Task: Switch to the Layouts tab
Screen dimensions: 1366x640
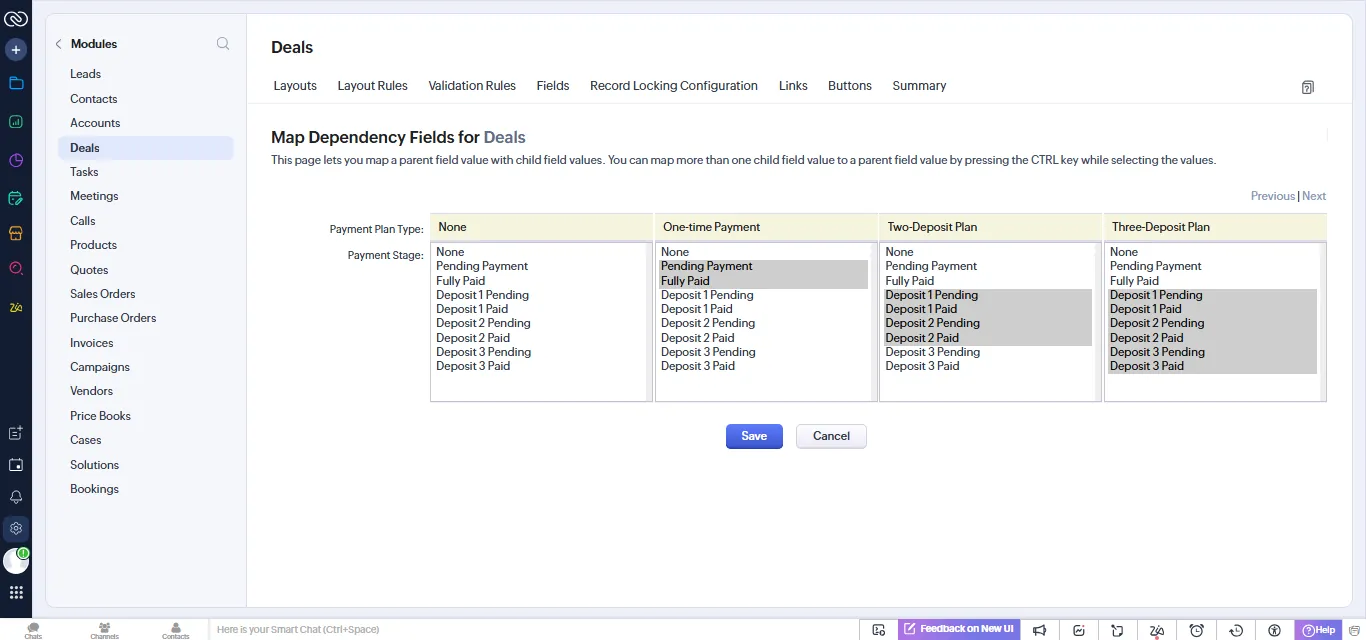Action: point(295,86)
